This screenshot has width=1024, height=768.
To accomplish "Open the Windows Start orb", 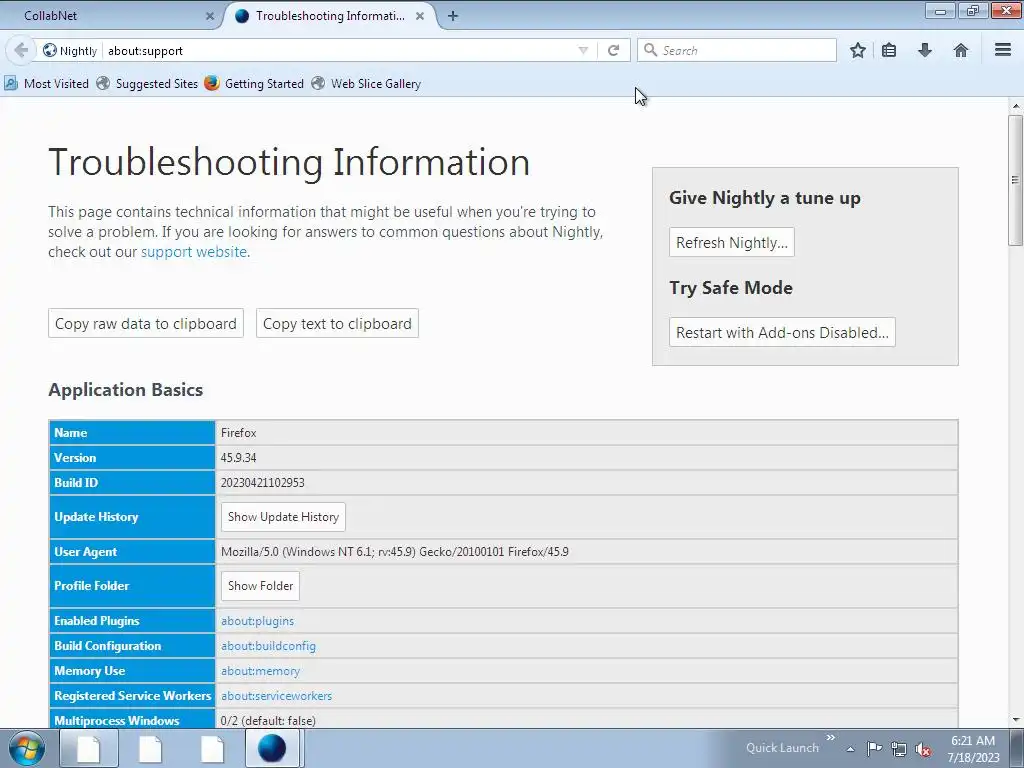I will [x=27, y=748].
